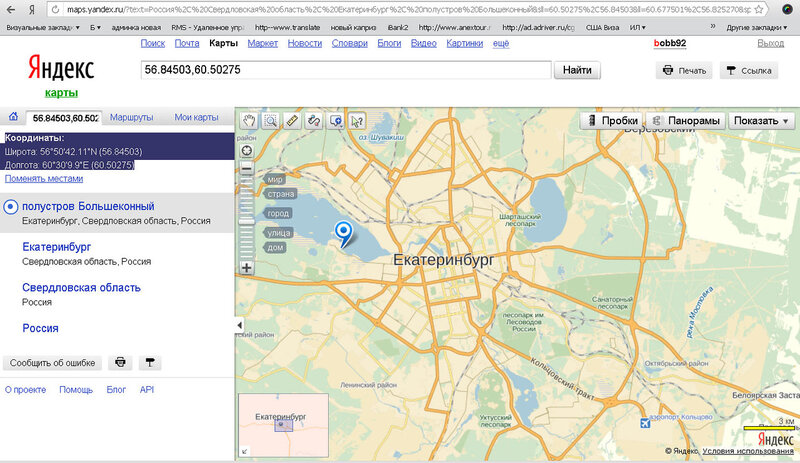Set zoom level to 'город' on slider
Image resolution: width=800 pixels, height=463 pixels.
tap(278, 214)
